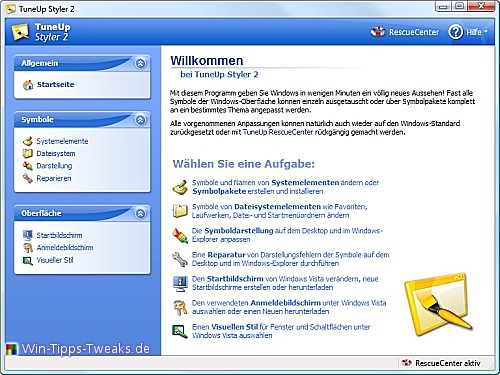Click the Symbolpakete erstellen und installieren link
Viewport: 500px width, 375px height.
coord(258,191)
